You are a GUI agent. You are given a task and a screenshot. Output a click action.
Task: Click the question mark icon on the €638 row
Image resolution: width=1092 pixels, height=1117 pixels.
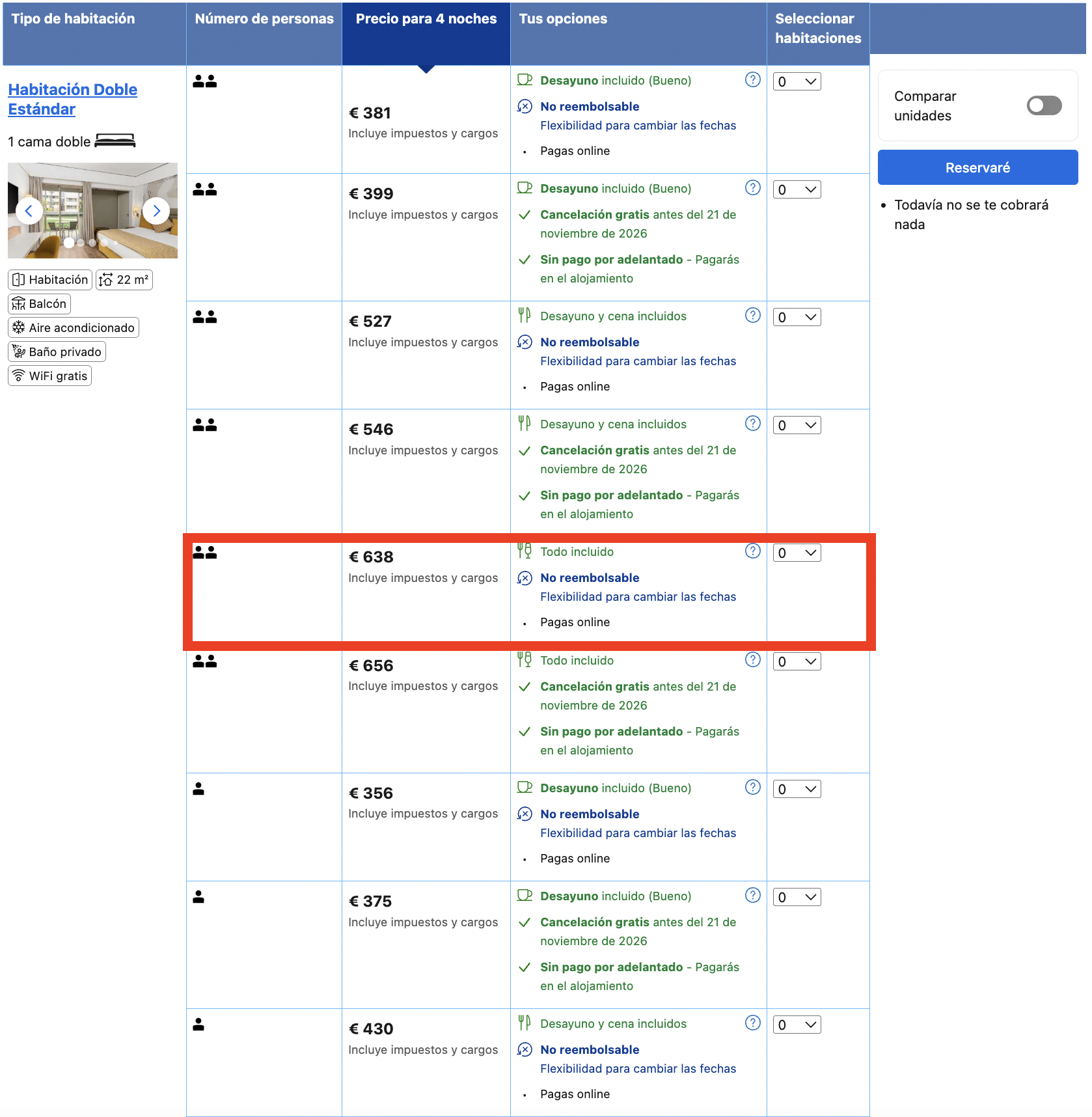tap(752, 551)
